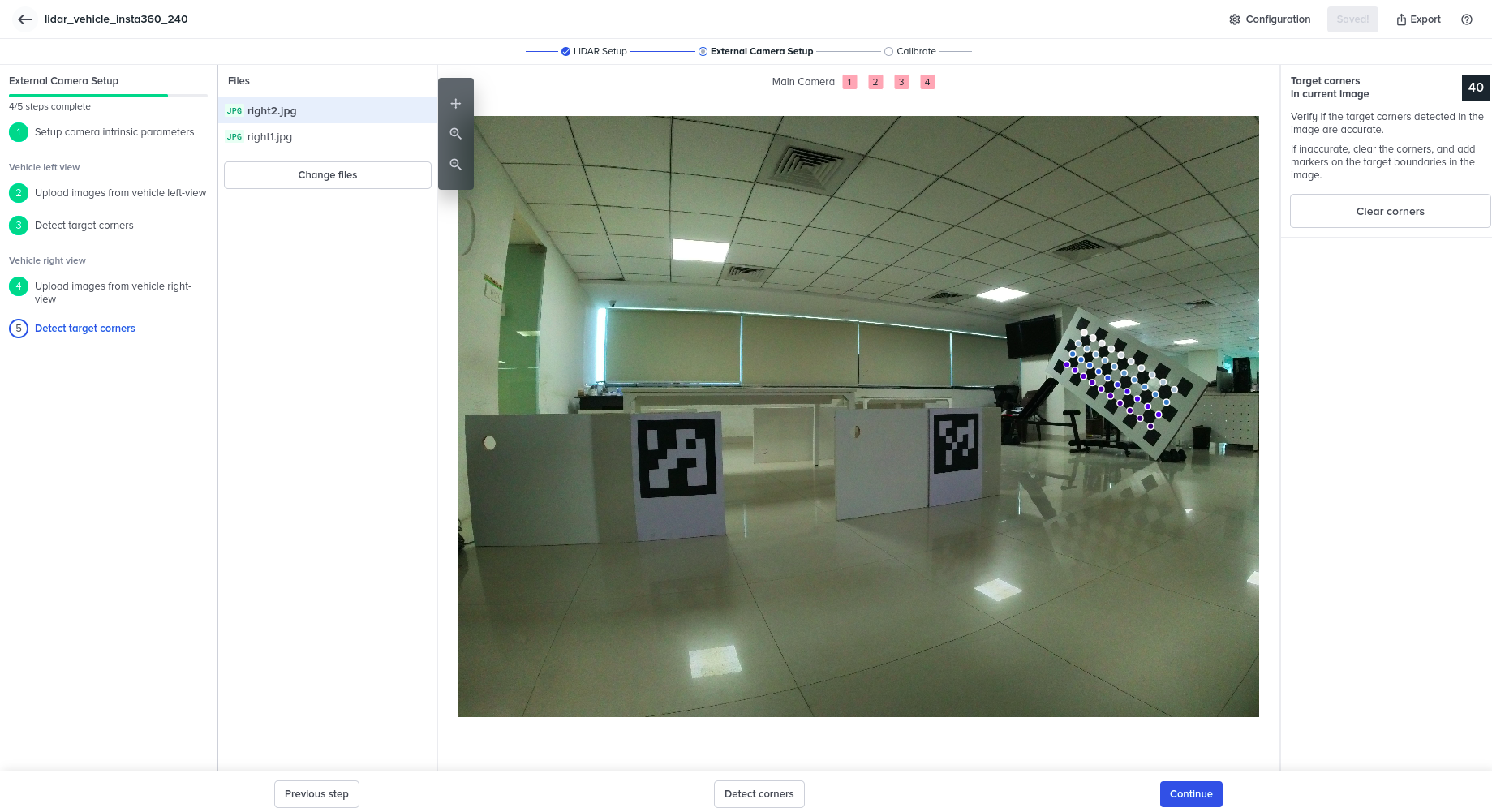Go back with Previous step button
The image size is (1492, 812).
tap(316, 794)
